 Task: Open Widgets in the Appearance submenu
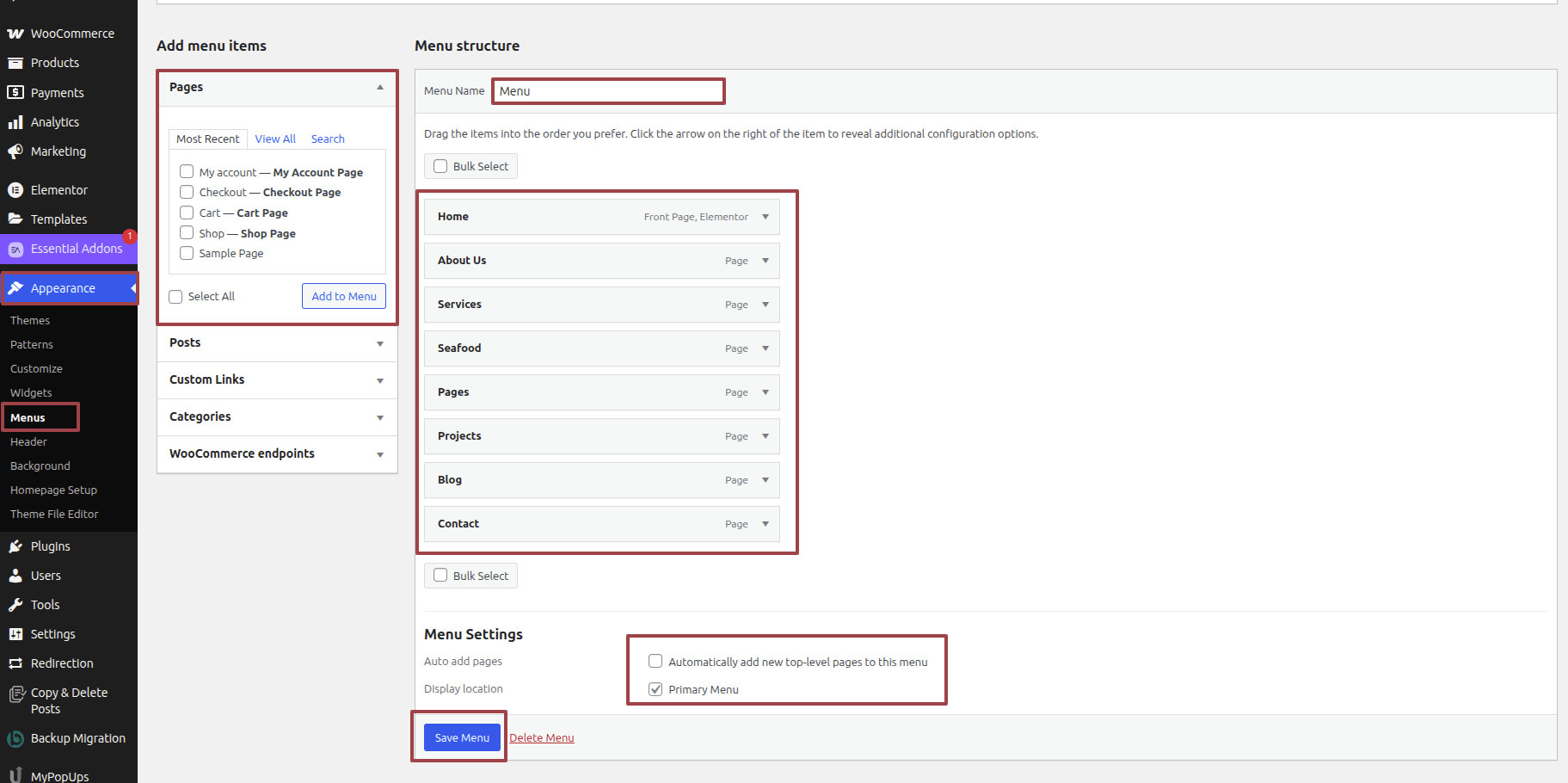(31, 392)
